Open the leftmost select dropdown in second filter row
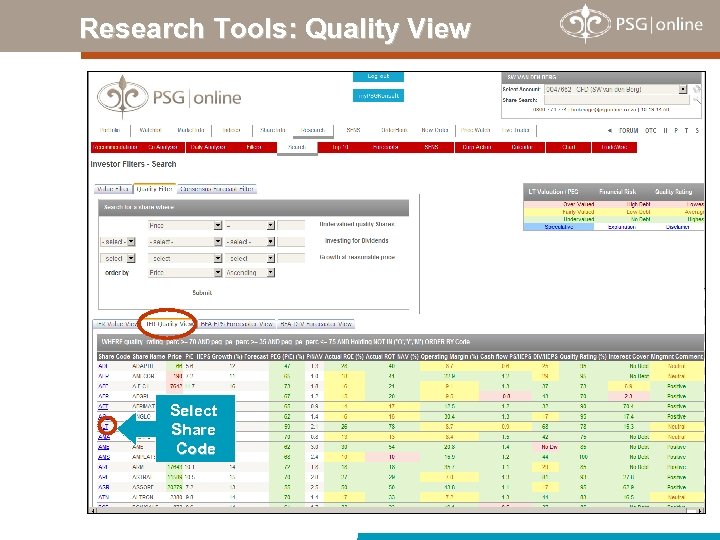Screen dimensions: 720x540 point(118,242)
